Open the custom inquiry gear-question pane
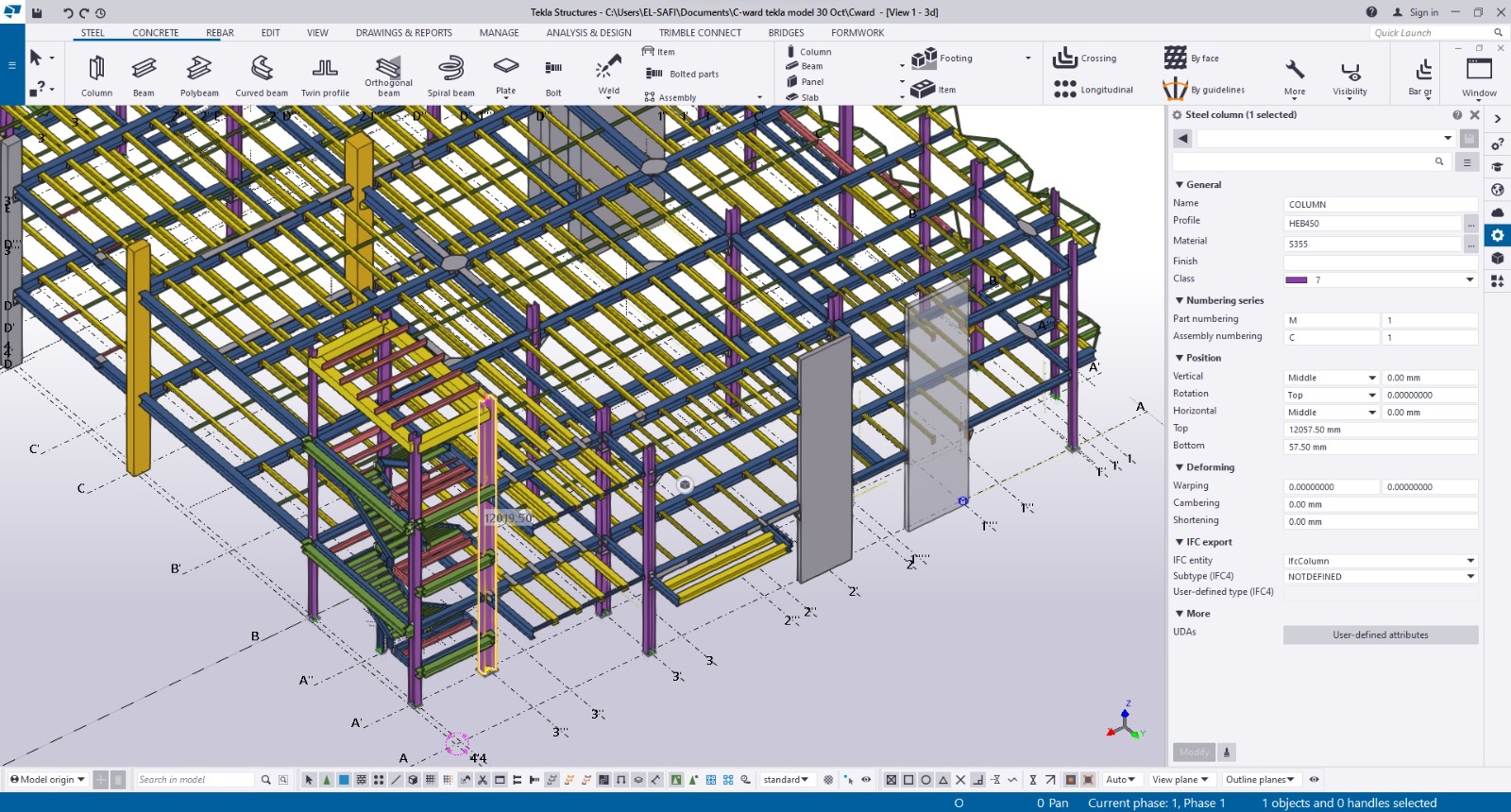The width and height of the screenshot is (1511, 812). click(x=1498, y=144)
